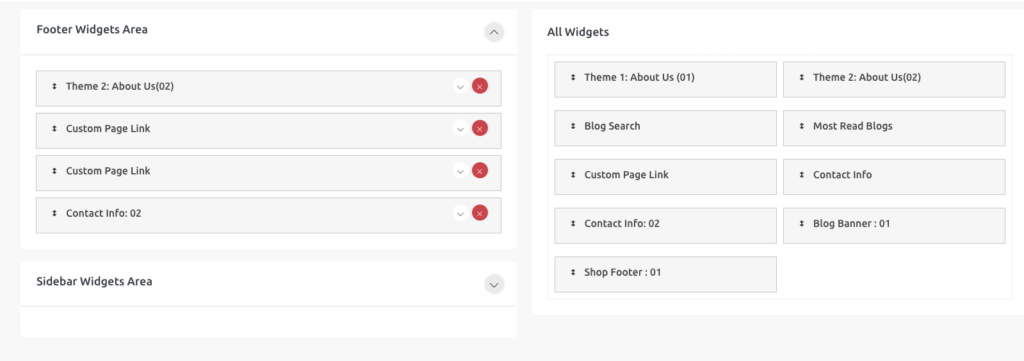
Task: Click drag handle of footer Theme 2: About Us(02)
Action: [54, 86]
